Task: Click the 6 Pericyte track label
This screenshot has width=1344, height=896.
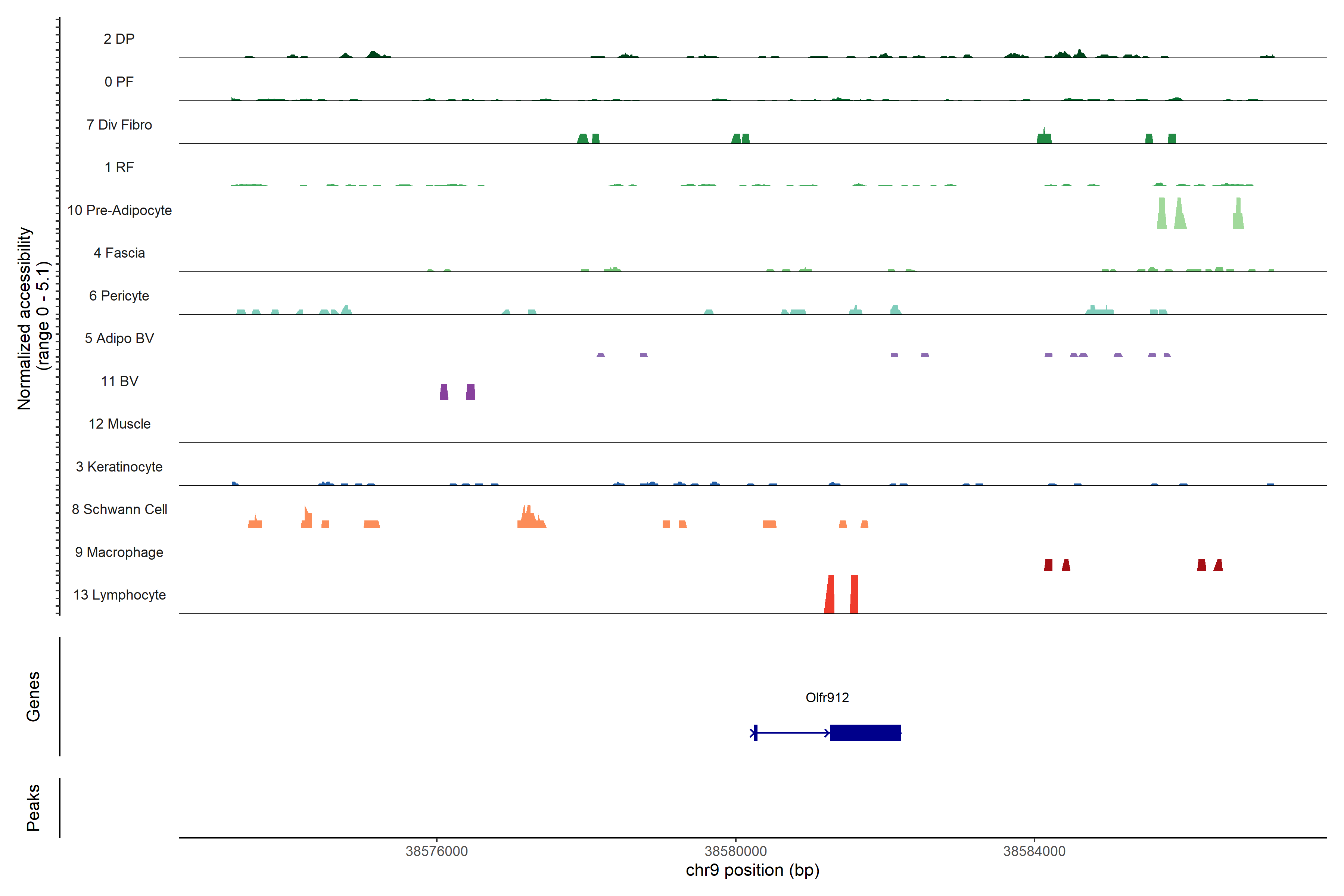Action: tap(119, 296)
